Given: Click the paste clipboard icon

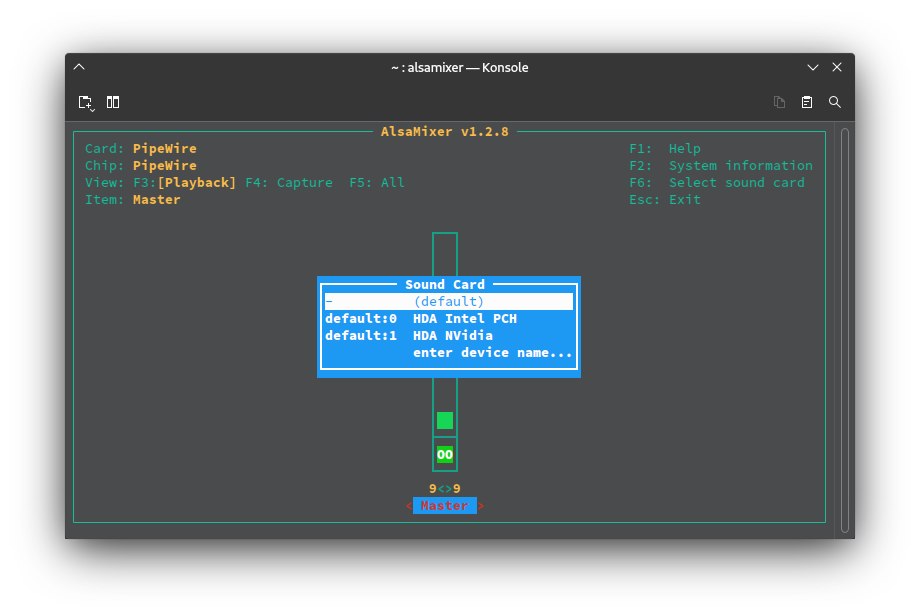Looking at the screenshot, I should coord(807,102).
